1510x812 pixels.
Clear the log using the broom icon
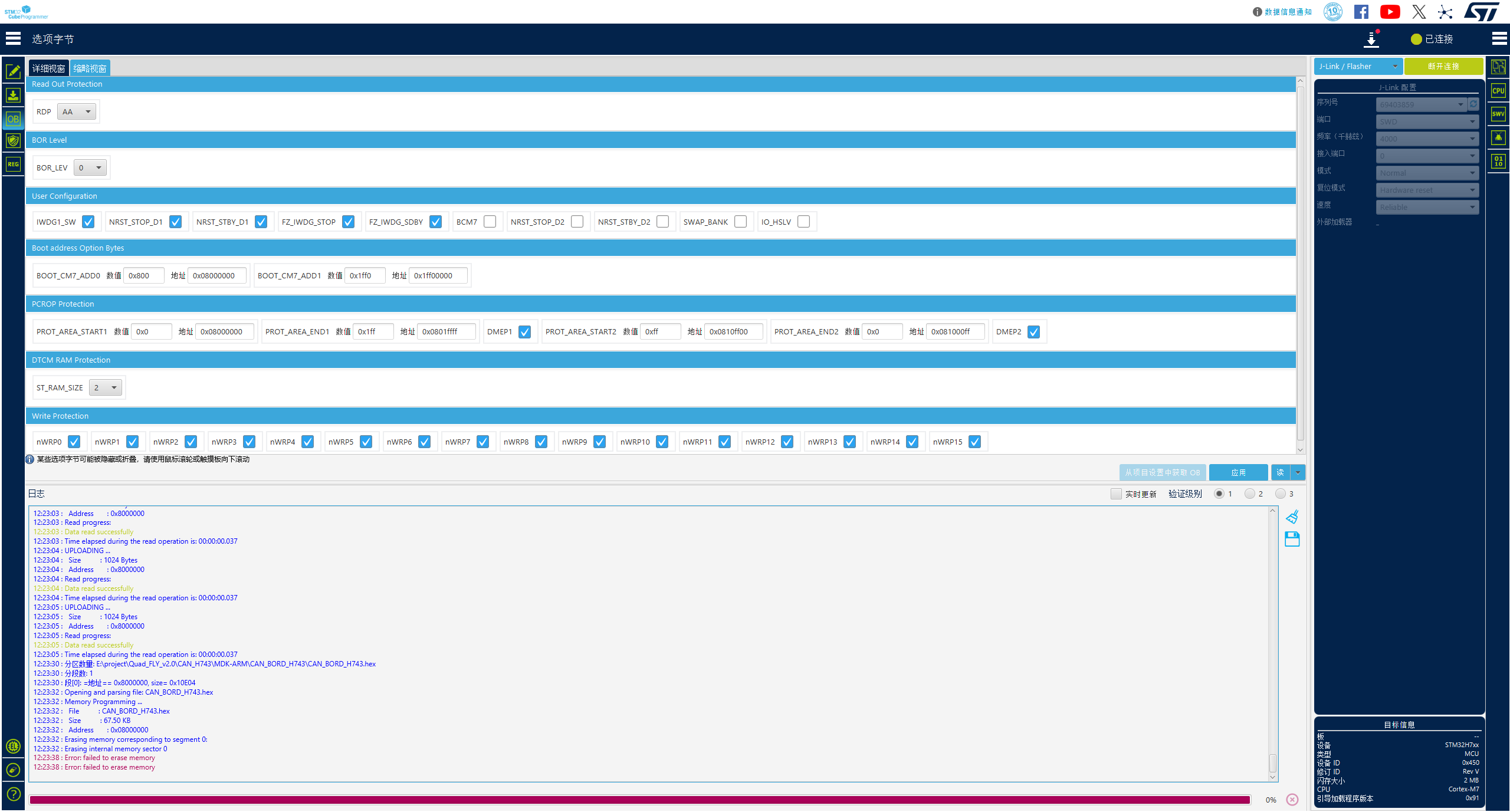point(1292,517)
